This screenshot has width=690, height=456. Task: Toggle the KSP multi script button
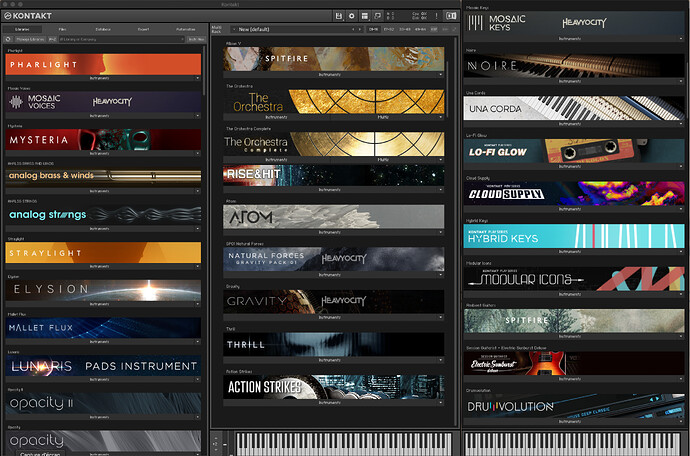coord(434,29)
